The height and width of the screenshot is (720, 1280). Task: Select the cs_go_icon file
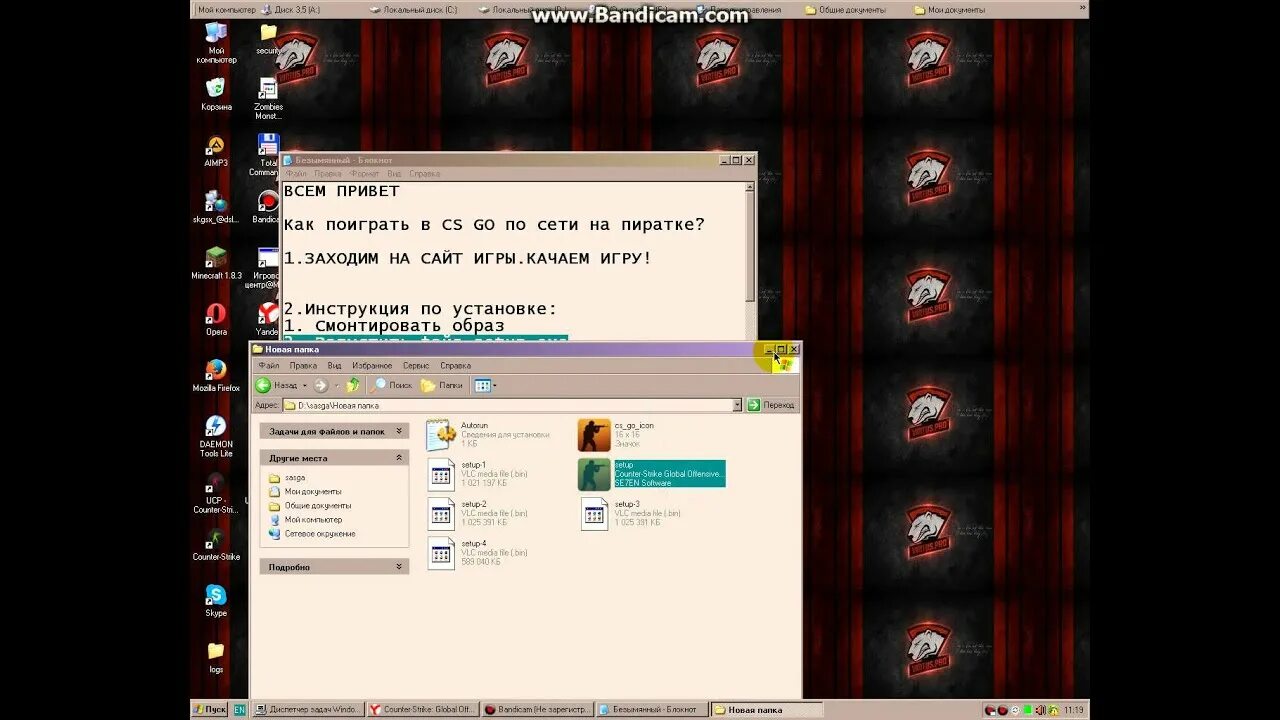click(x=617, y=434)
